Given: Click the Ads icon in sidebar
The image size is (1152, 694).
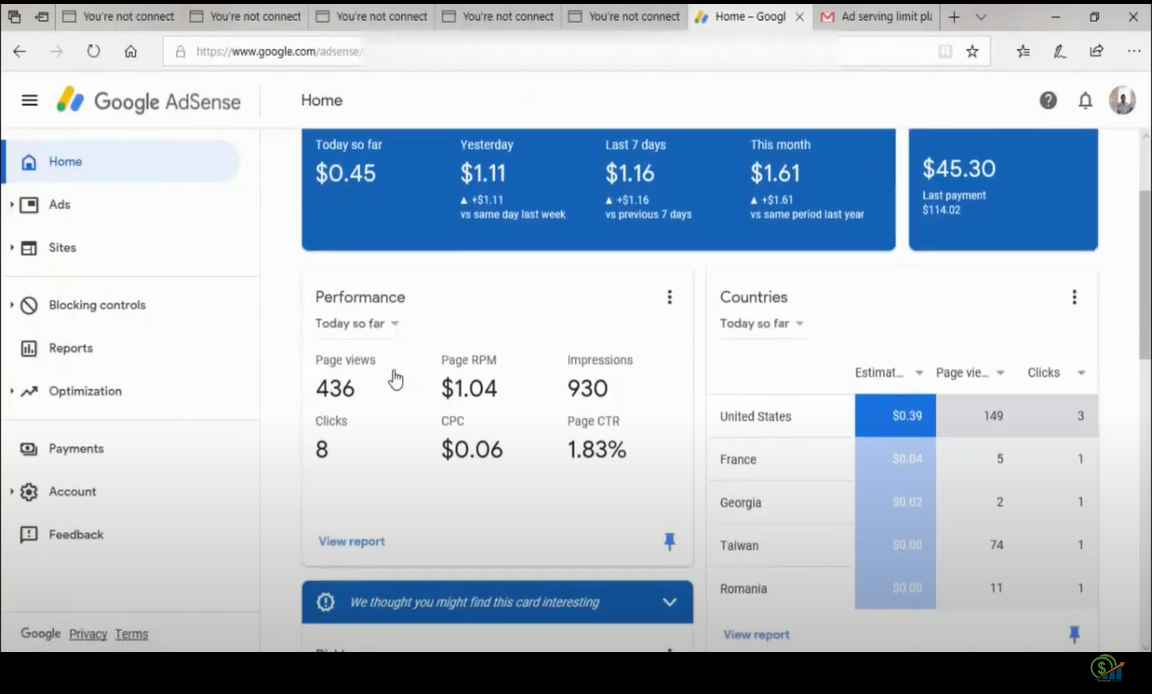Looking at the screenshot, I should pyautogui.click(x=29, y=205).
